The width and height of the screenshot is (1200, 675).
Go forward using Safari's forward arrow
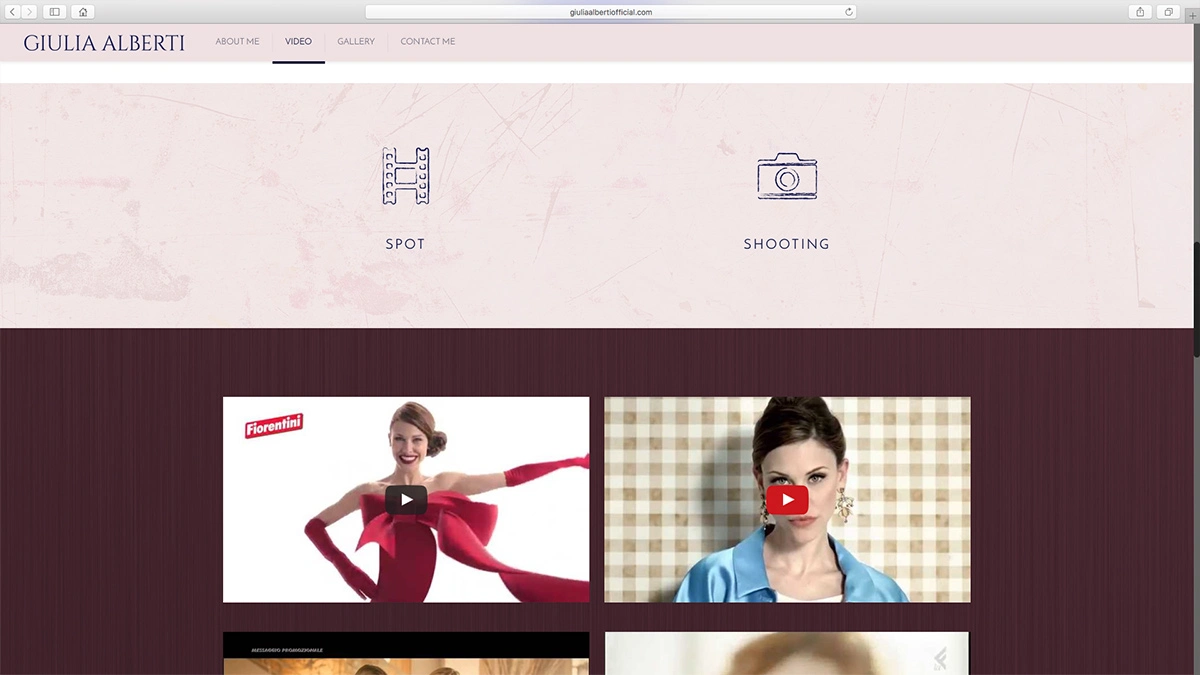29,12
